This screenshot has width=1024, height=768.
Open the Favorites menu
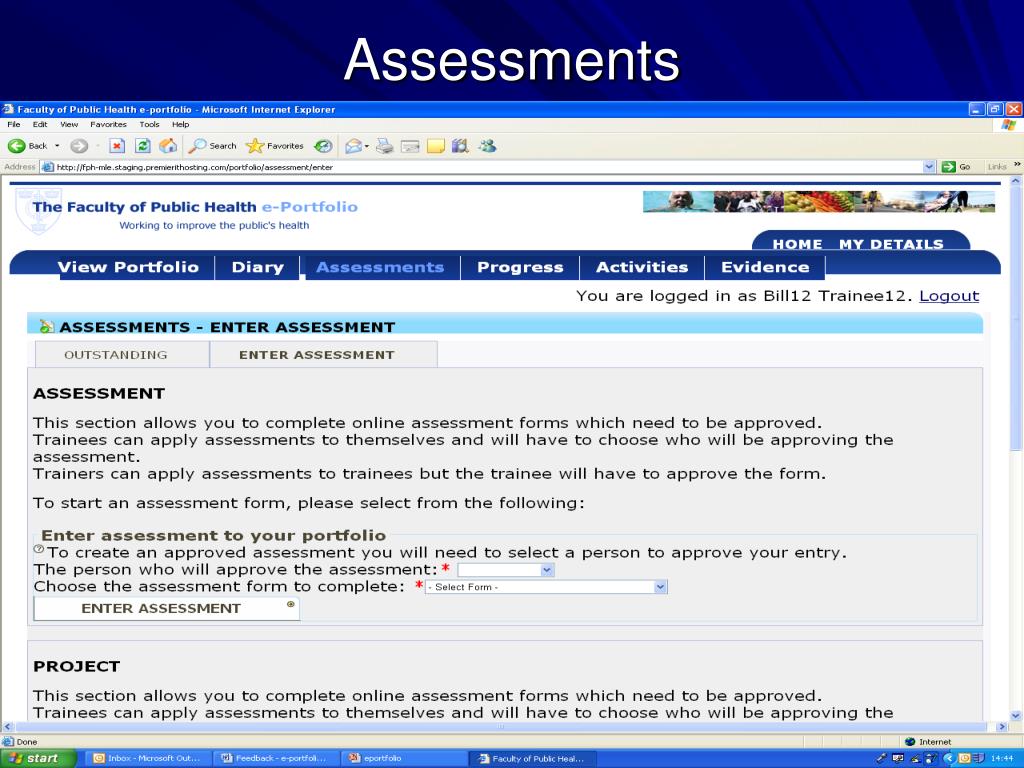tap(108, 124)
